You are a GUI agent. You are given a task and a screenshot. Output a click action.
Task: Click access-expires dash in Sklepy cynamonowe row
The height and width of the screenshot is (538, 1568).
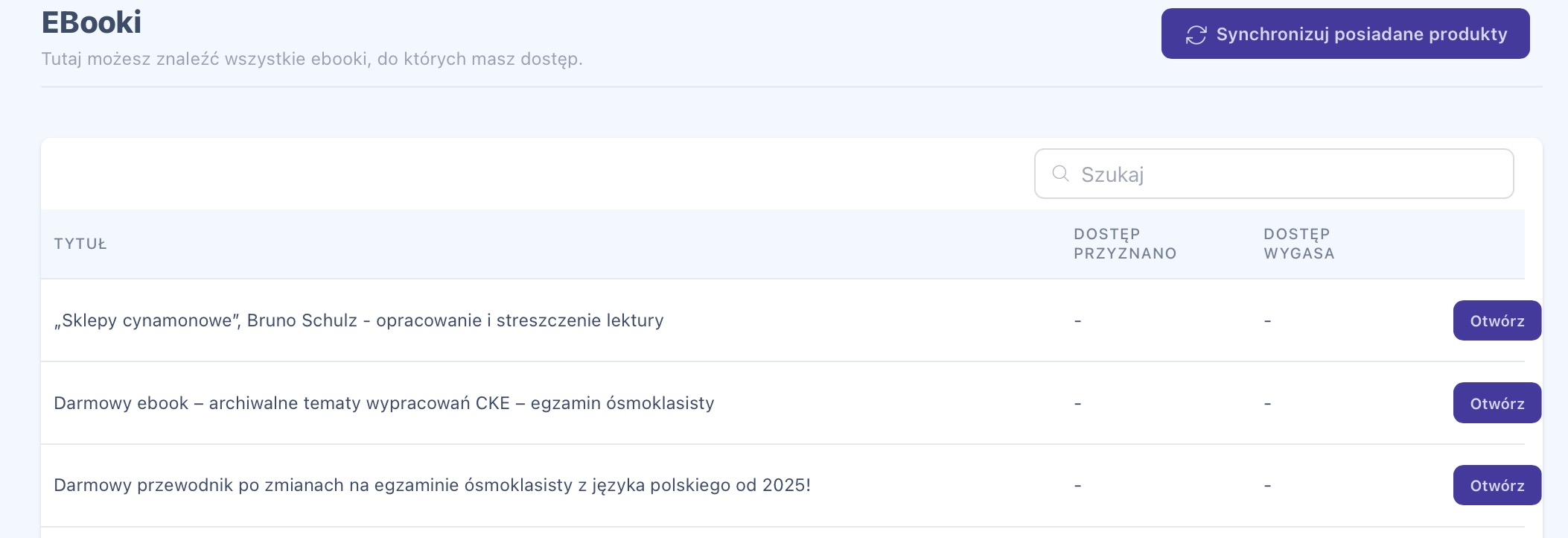tap(1267, 321)
